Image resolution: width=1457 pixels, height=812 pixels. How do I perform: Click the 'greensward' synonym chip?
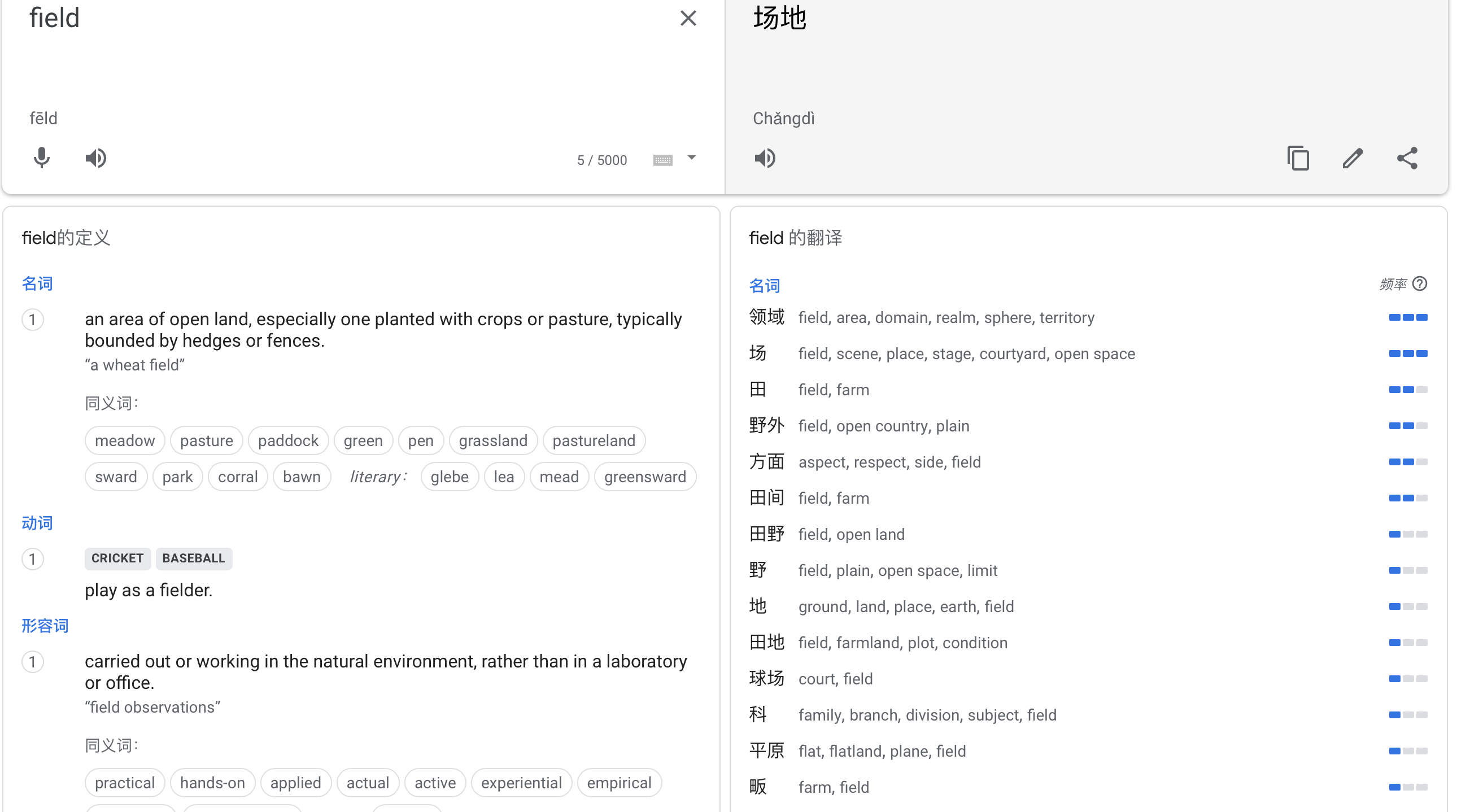[645, 477]
